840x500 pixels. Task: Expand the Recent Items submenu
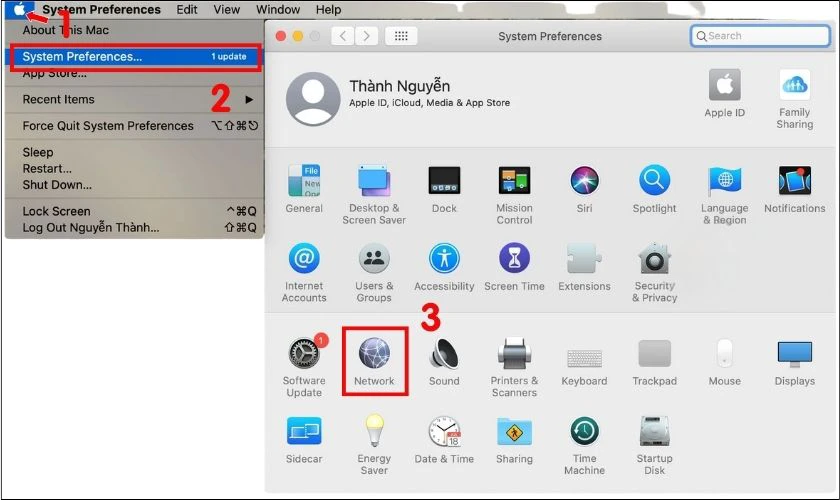click(x=134, y=99)
